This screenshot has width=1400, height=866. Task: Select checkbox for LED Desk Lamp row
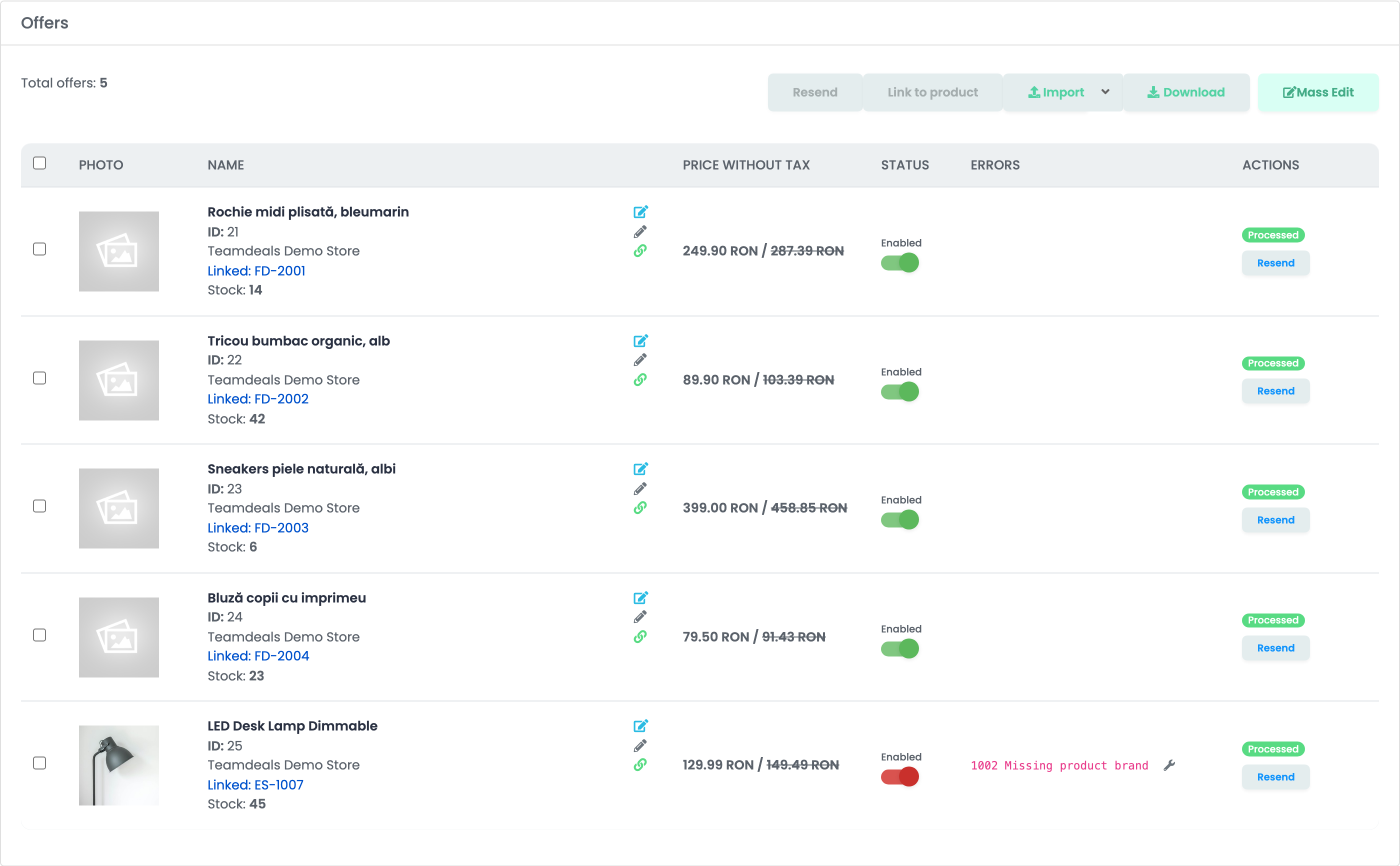(x=39, y=763)
